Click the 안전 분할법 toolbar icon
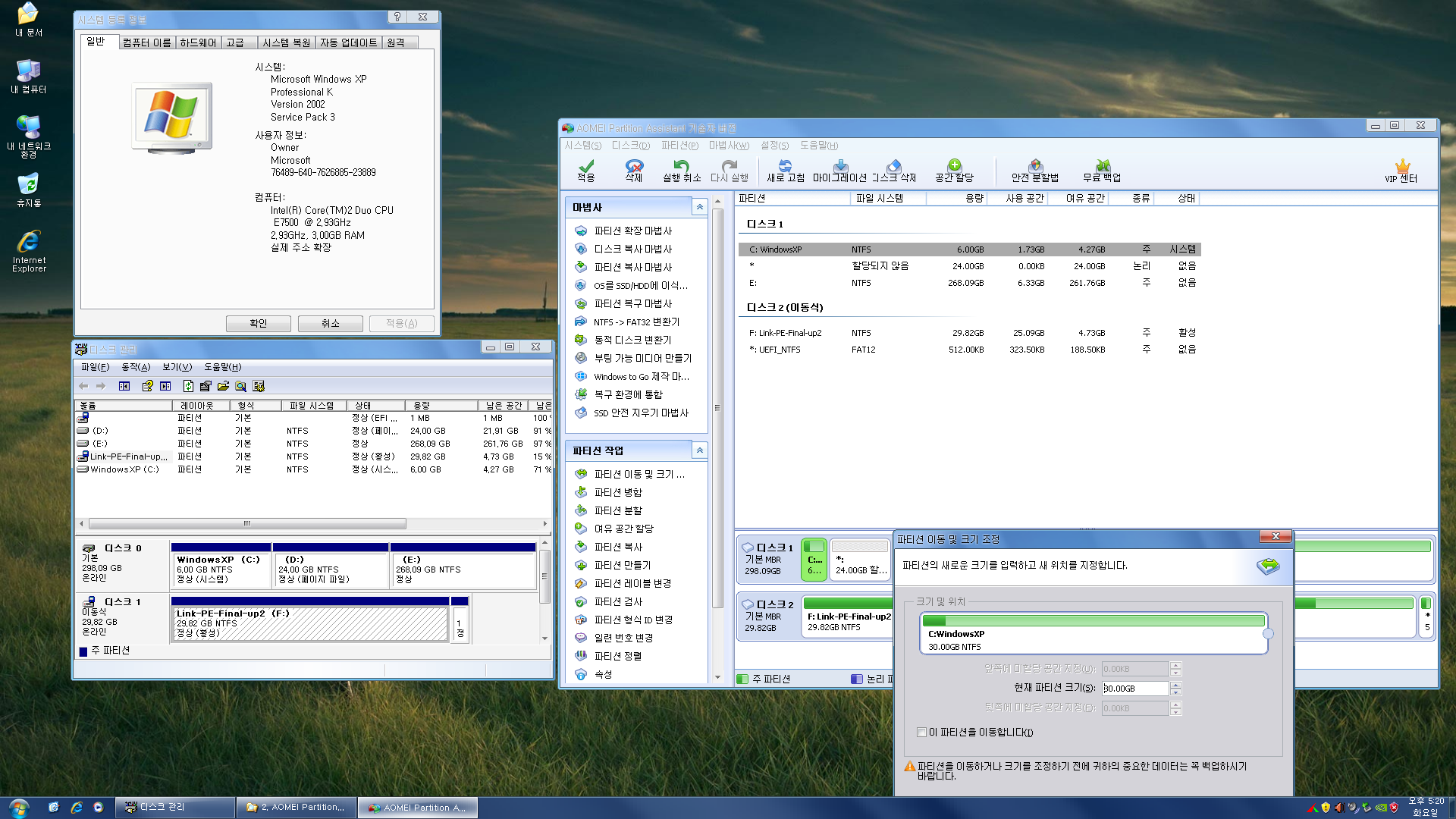Image resolution: width=1456 pixels, height=819 pixels. [x=1035, y=171]
